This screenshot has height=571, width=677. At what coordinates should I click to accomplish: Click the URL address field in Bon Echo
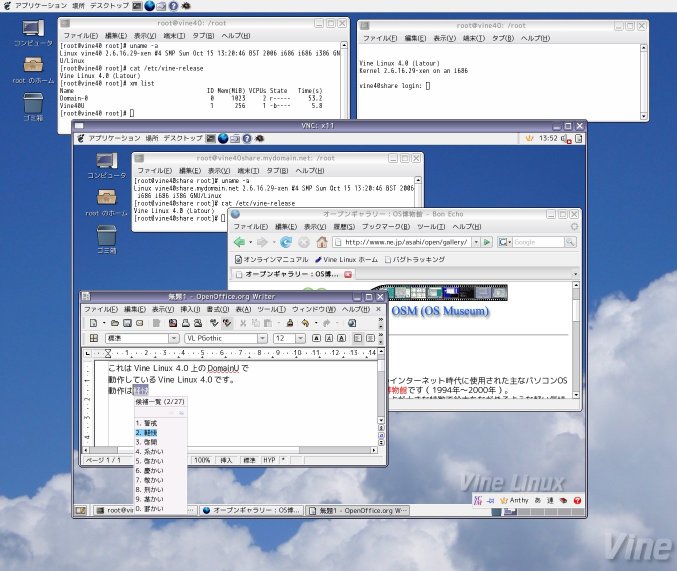point(402,242)
